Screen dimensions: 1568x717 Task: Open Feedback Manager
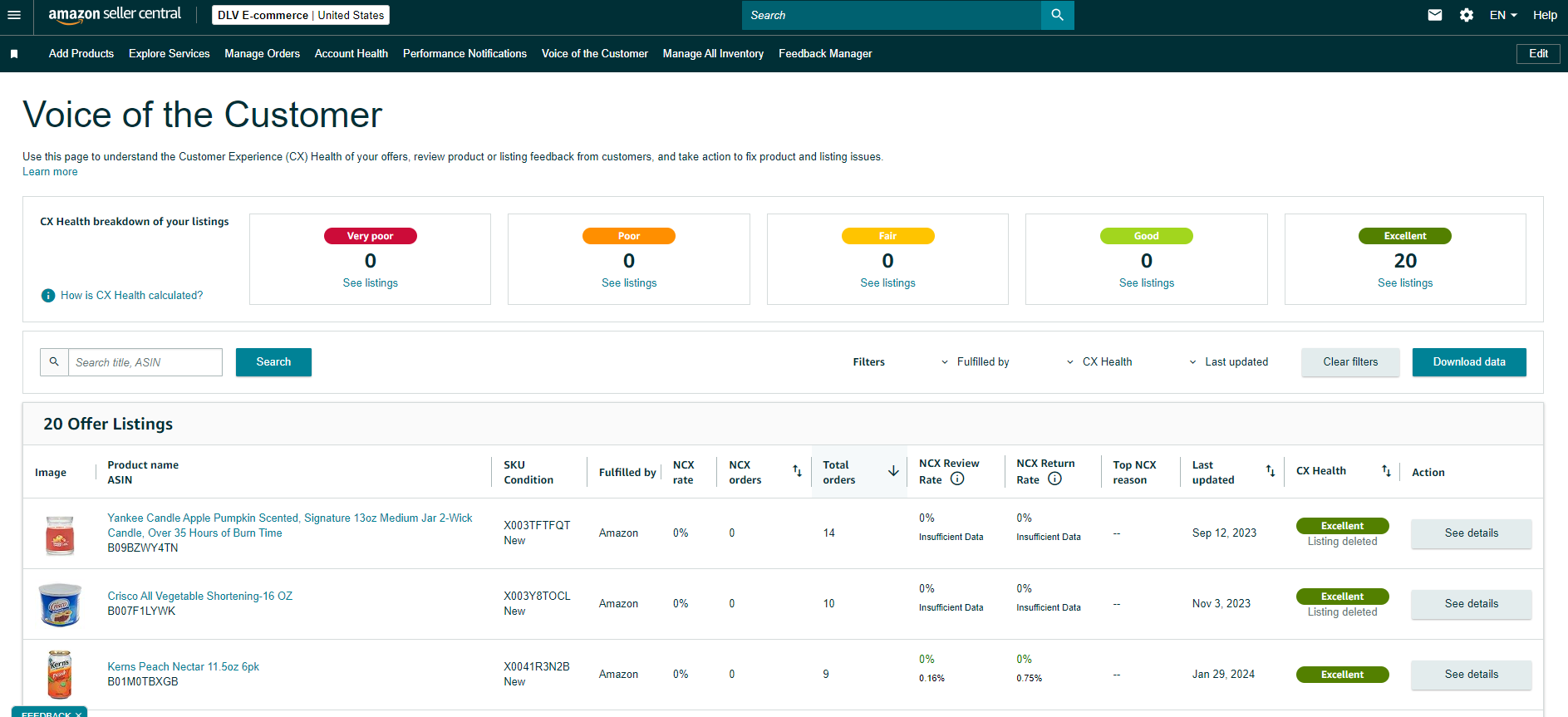coord(825,54)
